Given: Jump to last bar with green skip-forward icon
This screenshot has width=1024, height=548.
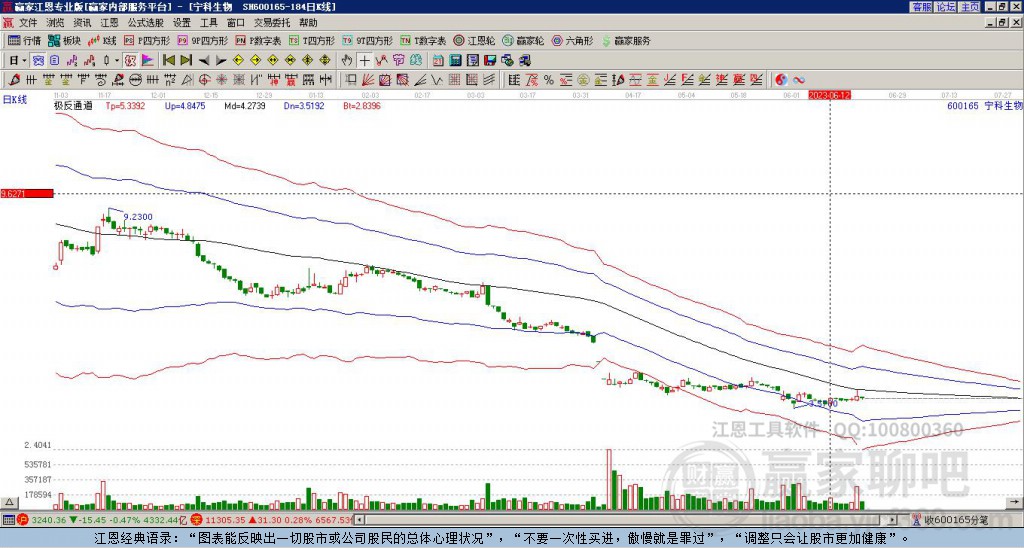Looking at the screenshot, I should [186, 61].
